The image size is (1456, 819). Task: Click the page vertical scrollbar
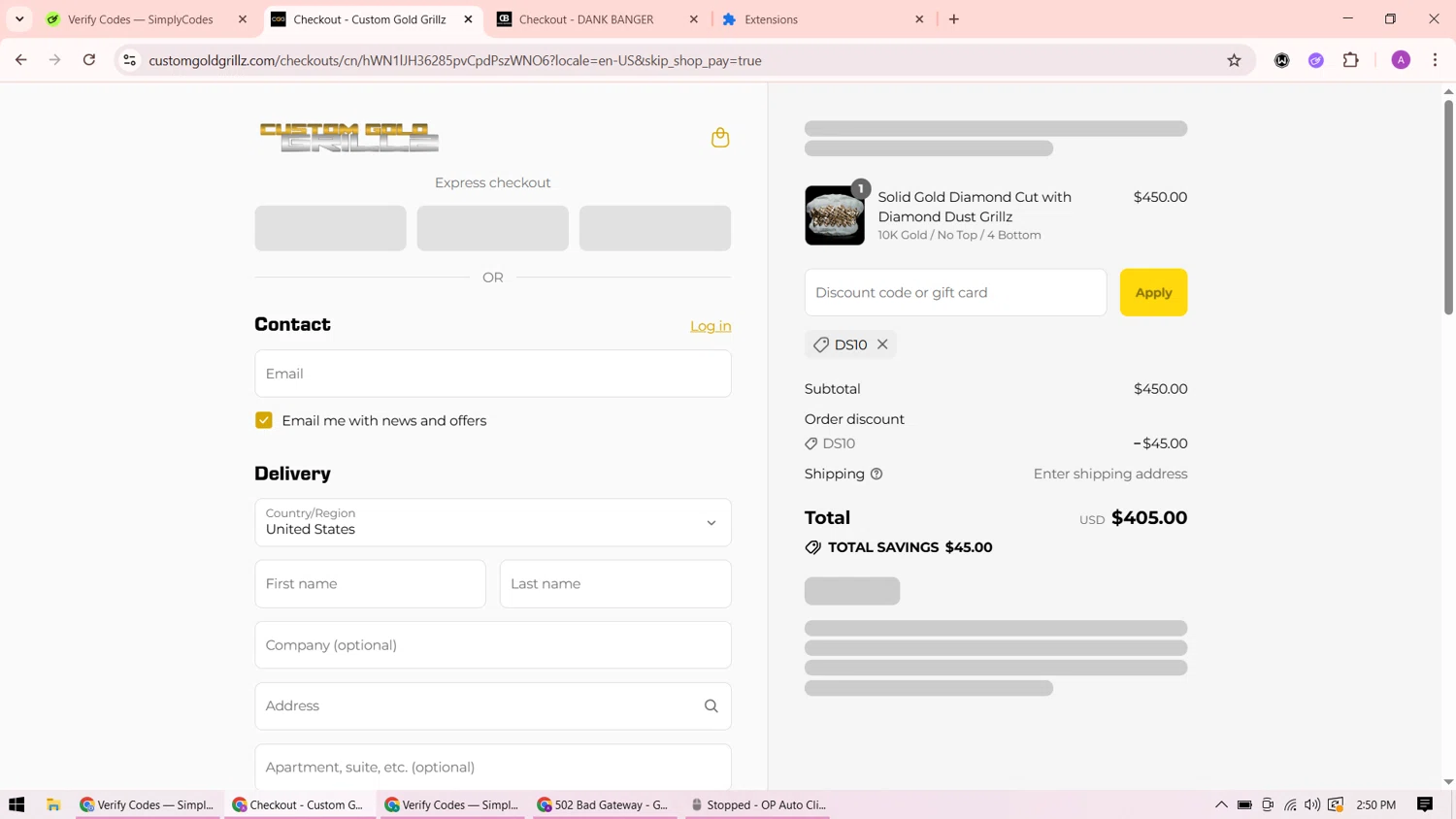[1448, 206]
